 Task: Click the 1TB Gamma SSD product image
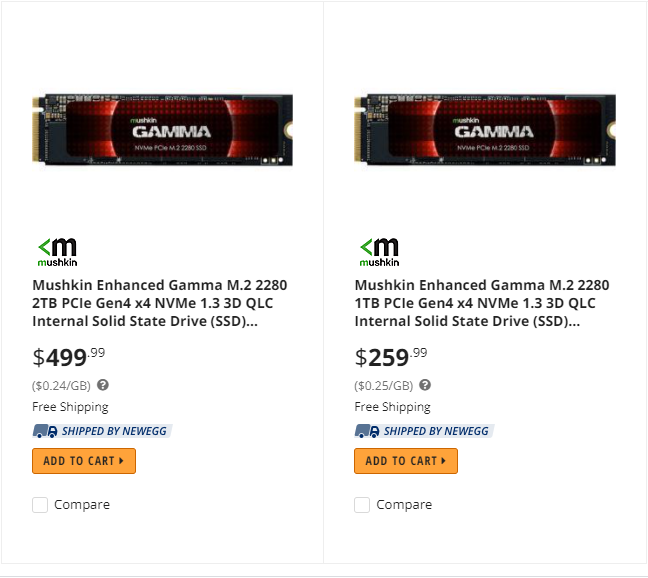484,131
